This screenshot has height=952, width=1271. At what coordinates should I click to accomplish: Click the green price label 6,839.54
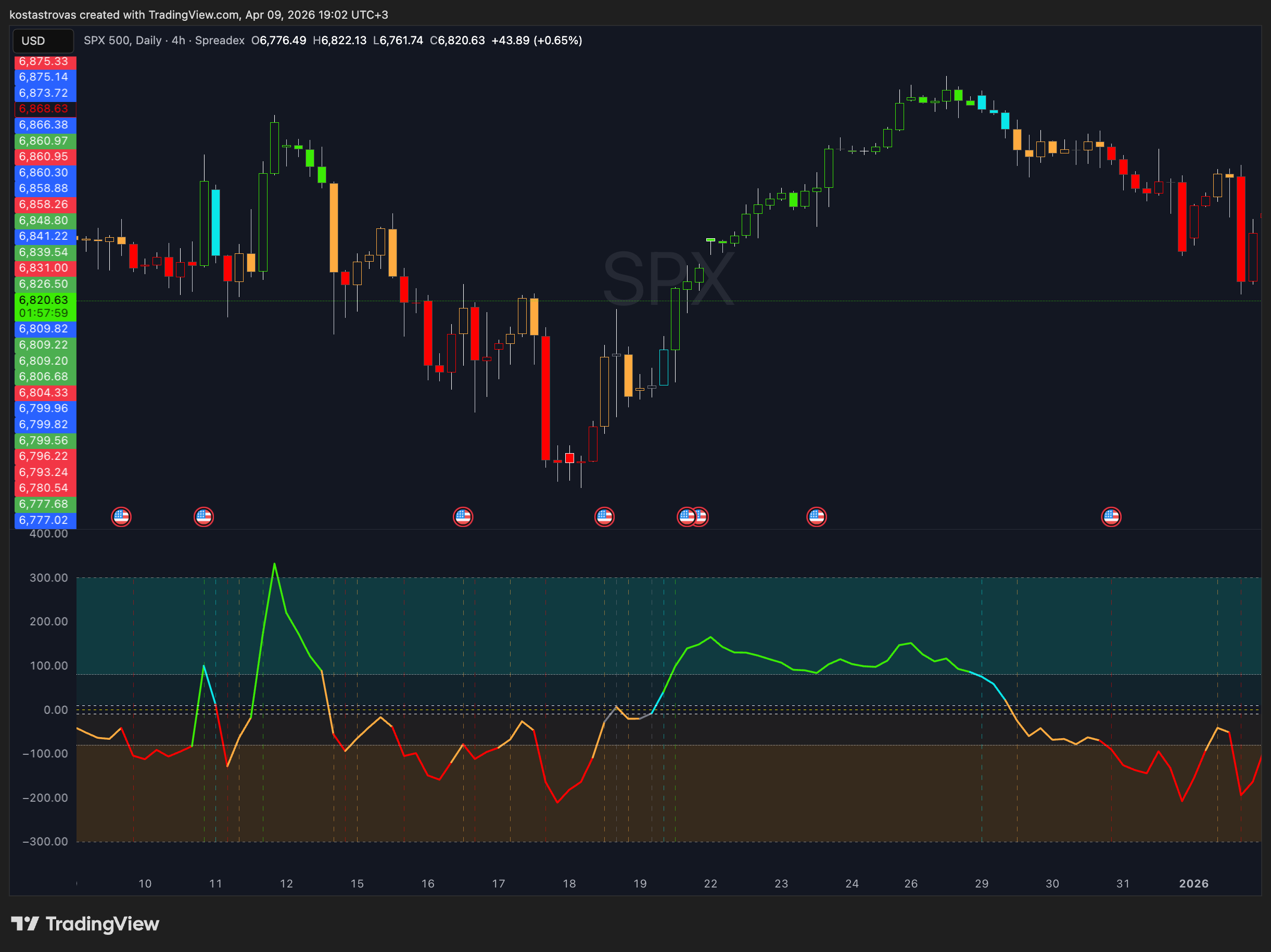[45, 252]
